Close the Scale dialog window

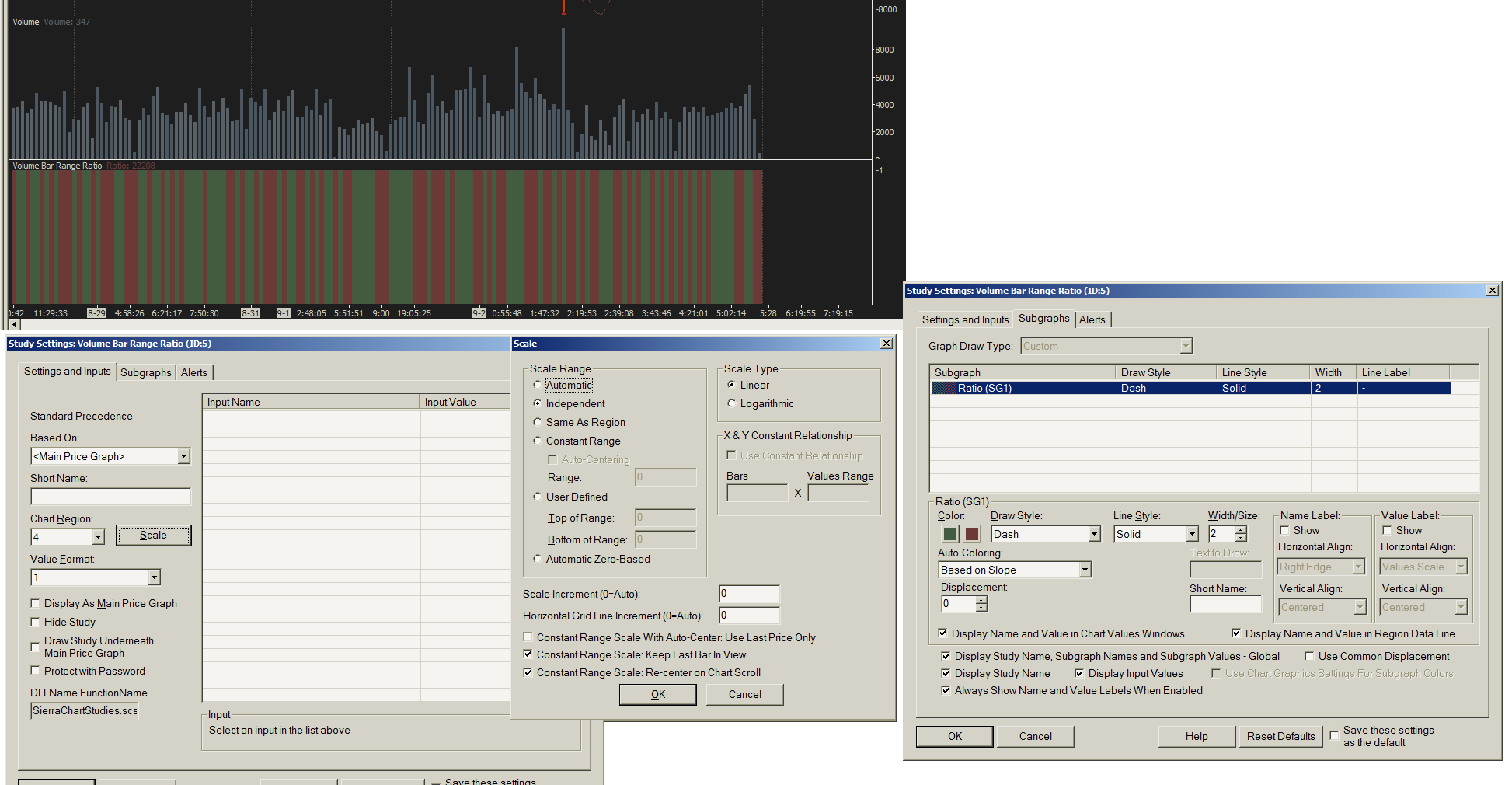pyautogui.click(x=886, y=344)
